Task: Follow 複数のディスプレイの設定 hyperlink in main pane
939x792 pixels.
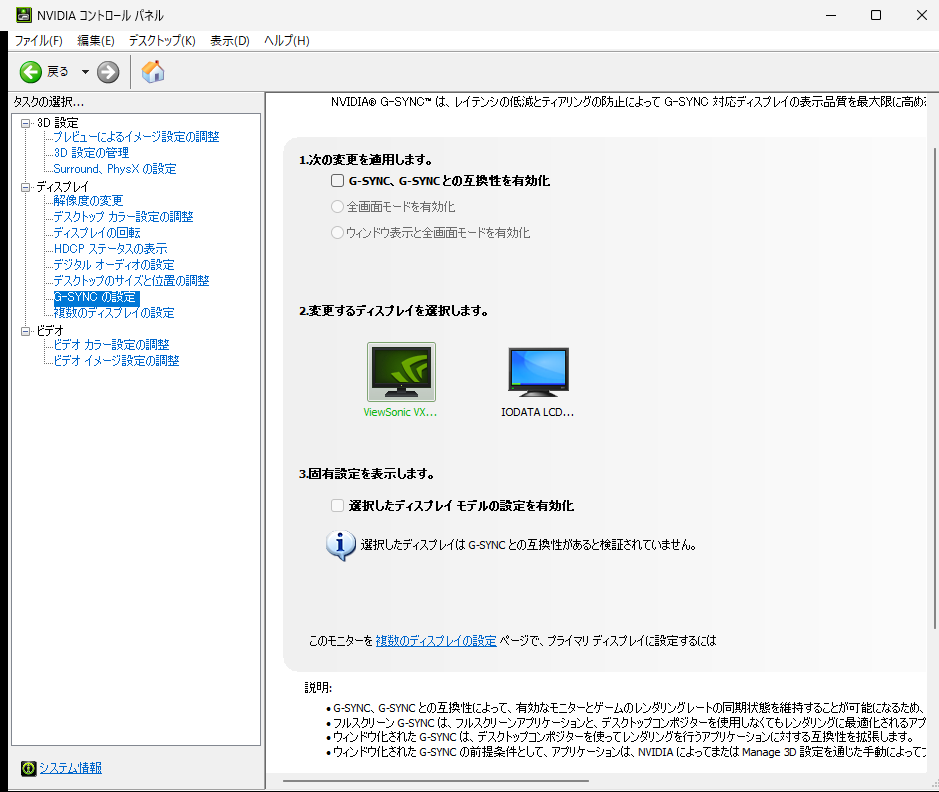Action: pyautogui.click(x=436, y=641)
